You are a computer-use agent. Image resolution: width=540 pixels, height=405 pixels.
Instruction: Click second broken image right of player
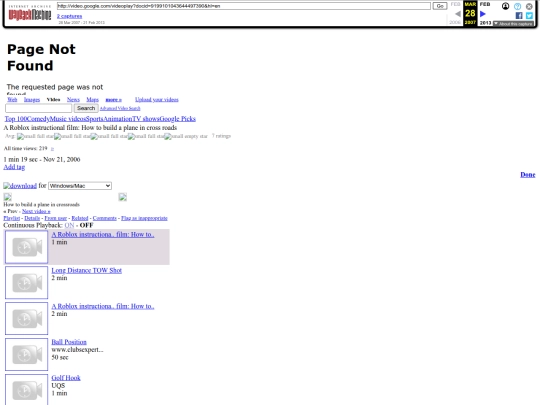[x=123, y=197]
